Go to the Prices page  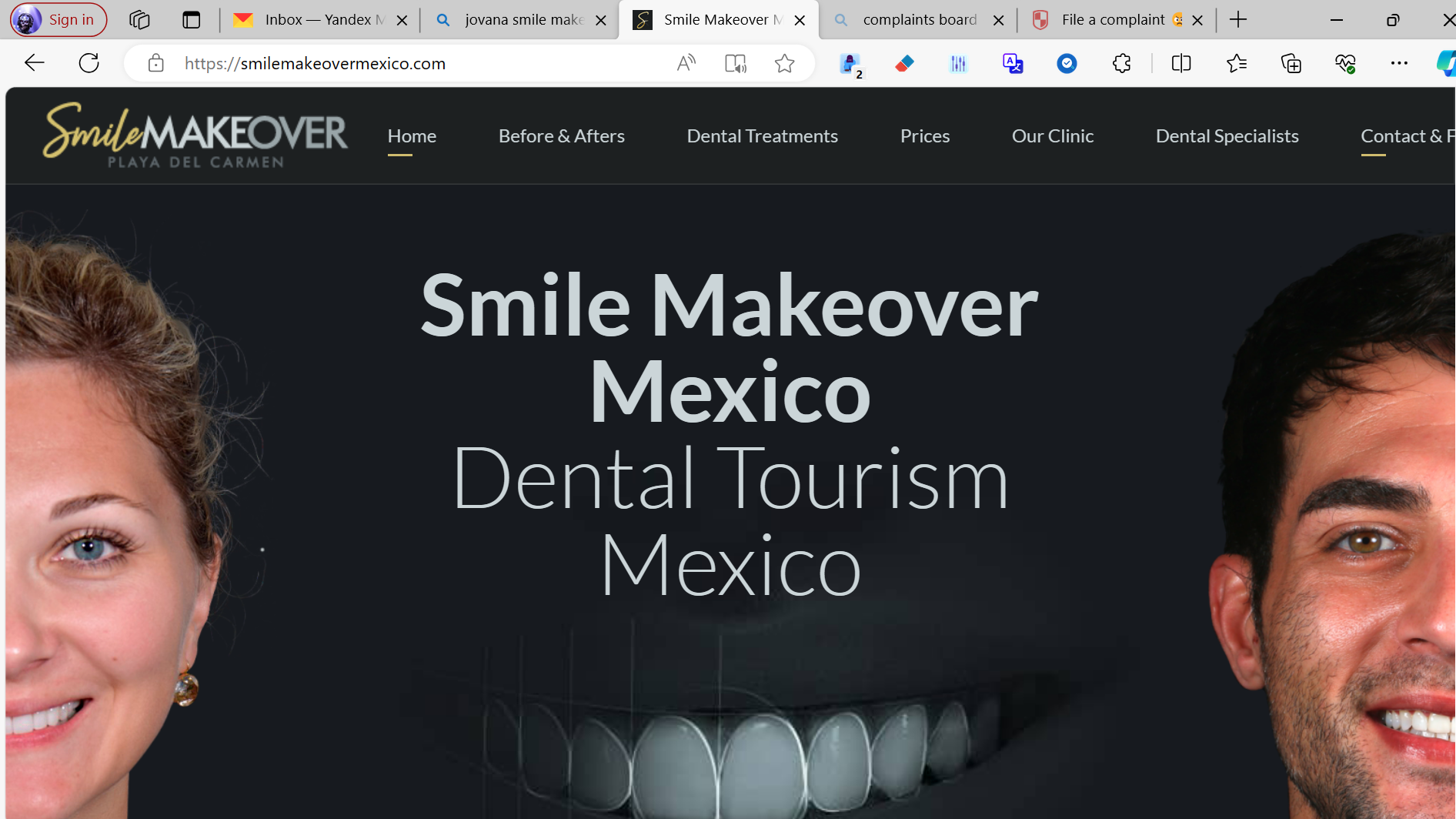tap(925, 136)
